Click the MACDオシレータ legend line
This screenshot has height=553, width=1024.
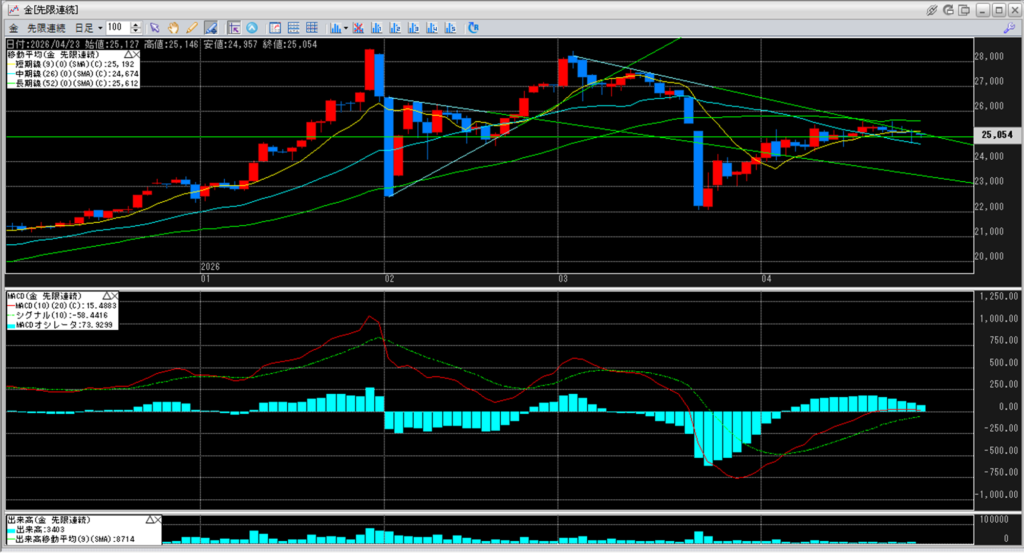pos(62,324)
